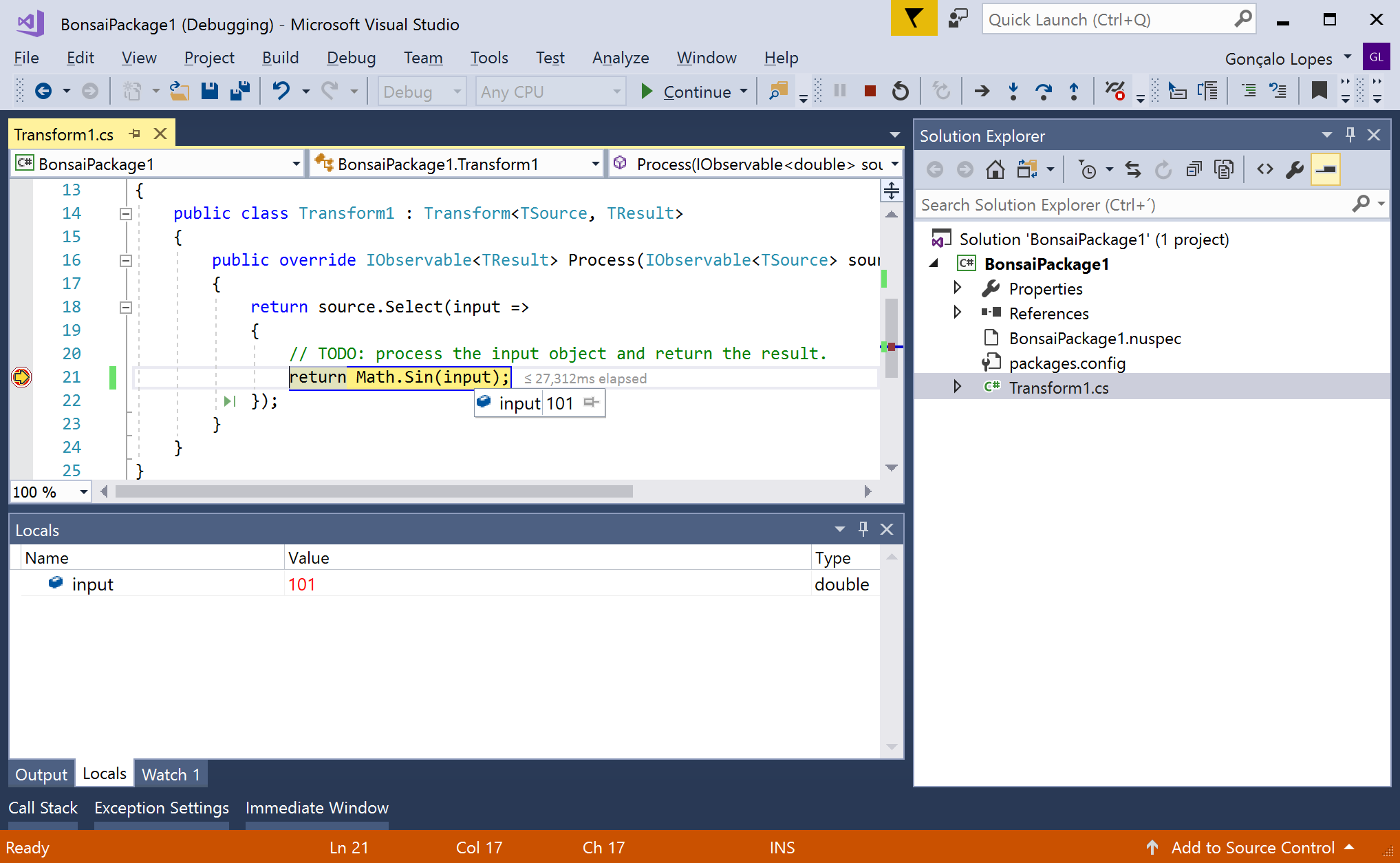Click the Run to Click glyph on line 22
The width and height of the screenshot is (1400, 863).
[x=230, y=401]
